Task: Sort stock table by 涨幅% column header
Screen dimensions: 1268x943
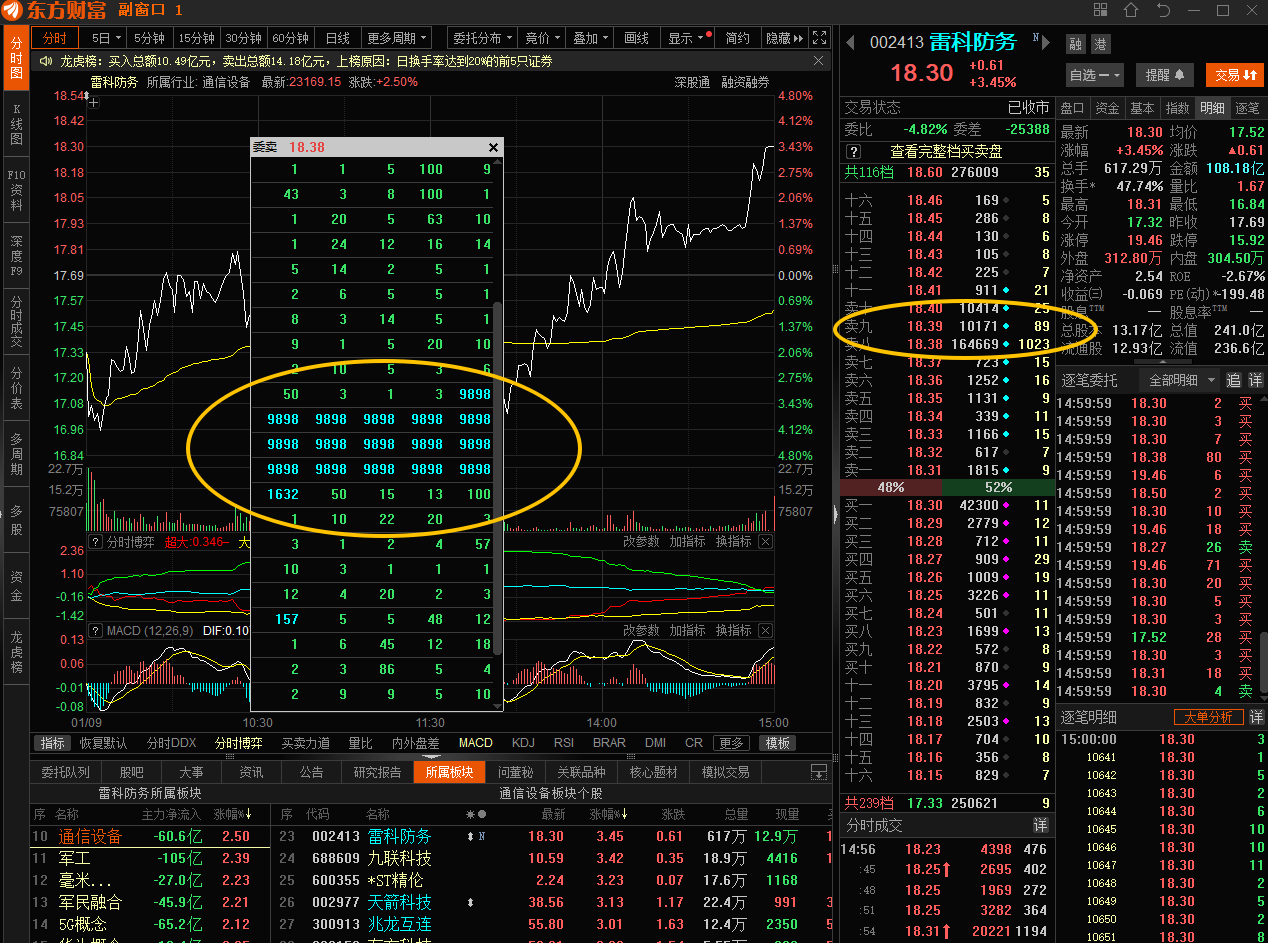Action: click(x=608, y=814)
